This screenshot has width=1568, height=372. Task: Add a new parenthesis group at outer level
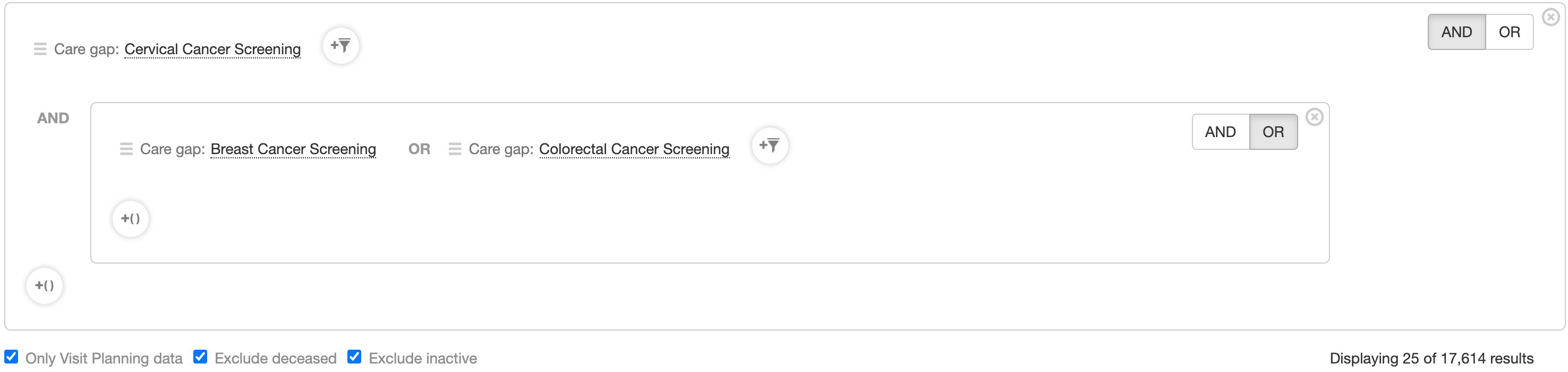(x=45, y=285)
